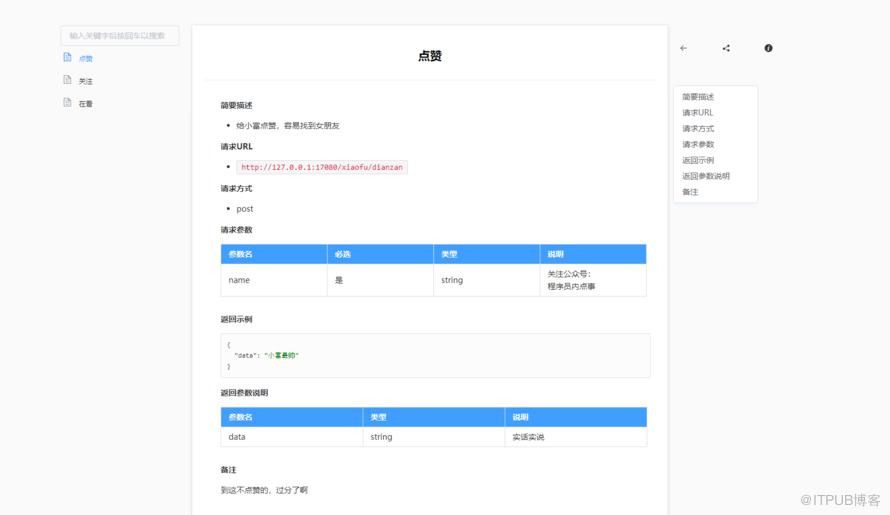Image resolution: width=890 pixels, height=515 pixels.
Task: Click the document icon beside 关注
Action: pos(68,80)
